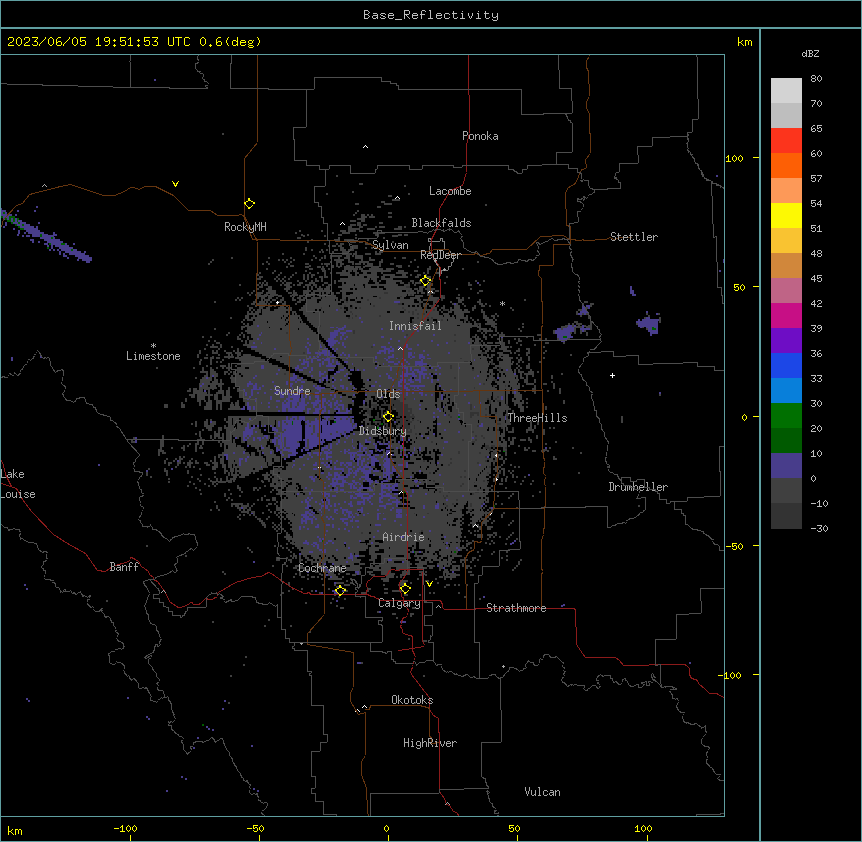Click the purple echo streak in the northwest corner

[x=45, y=236]
